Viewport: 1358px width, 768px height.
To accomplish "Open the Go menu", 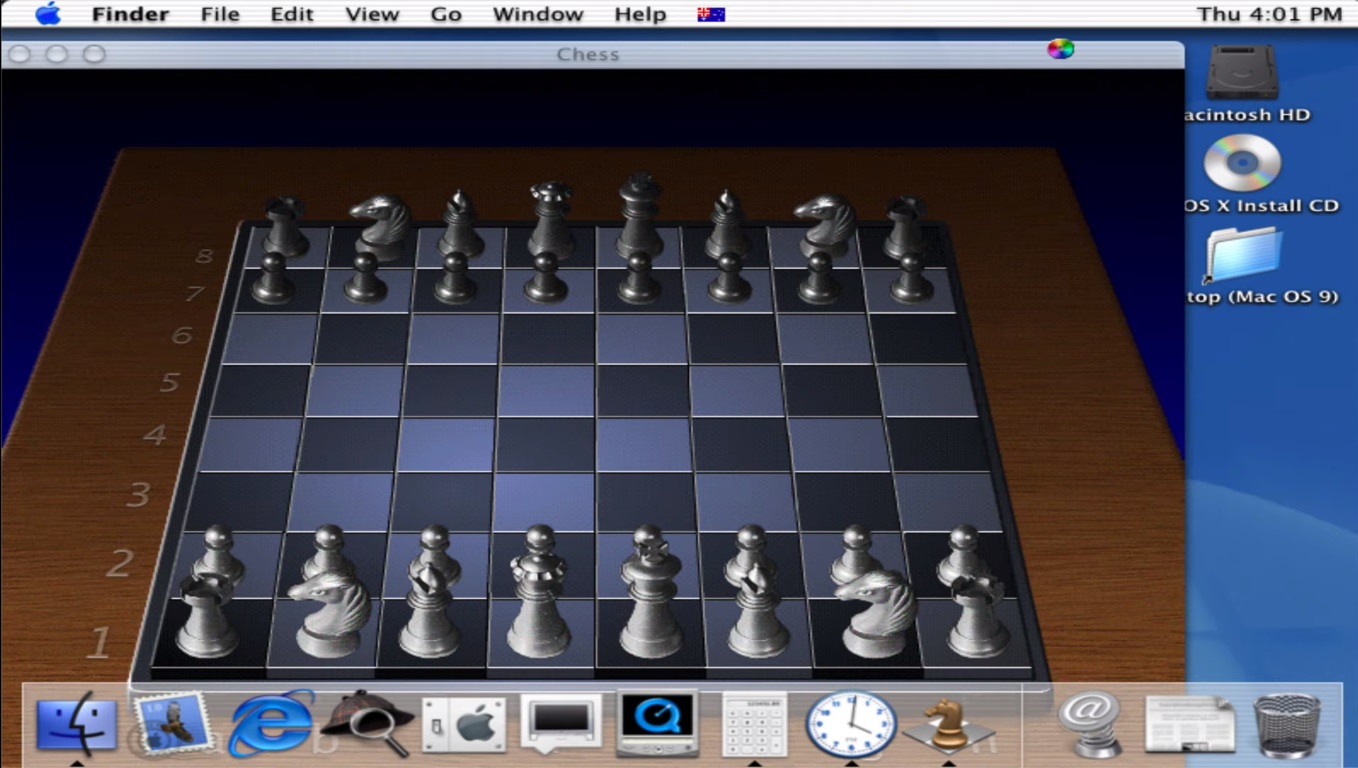I will coord(446,14).
